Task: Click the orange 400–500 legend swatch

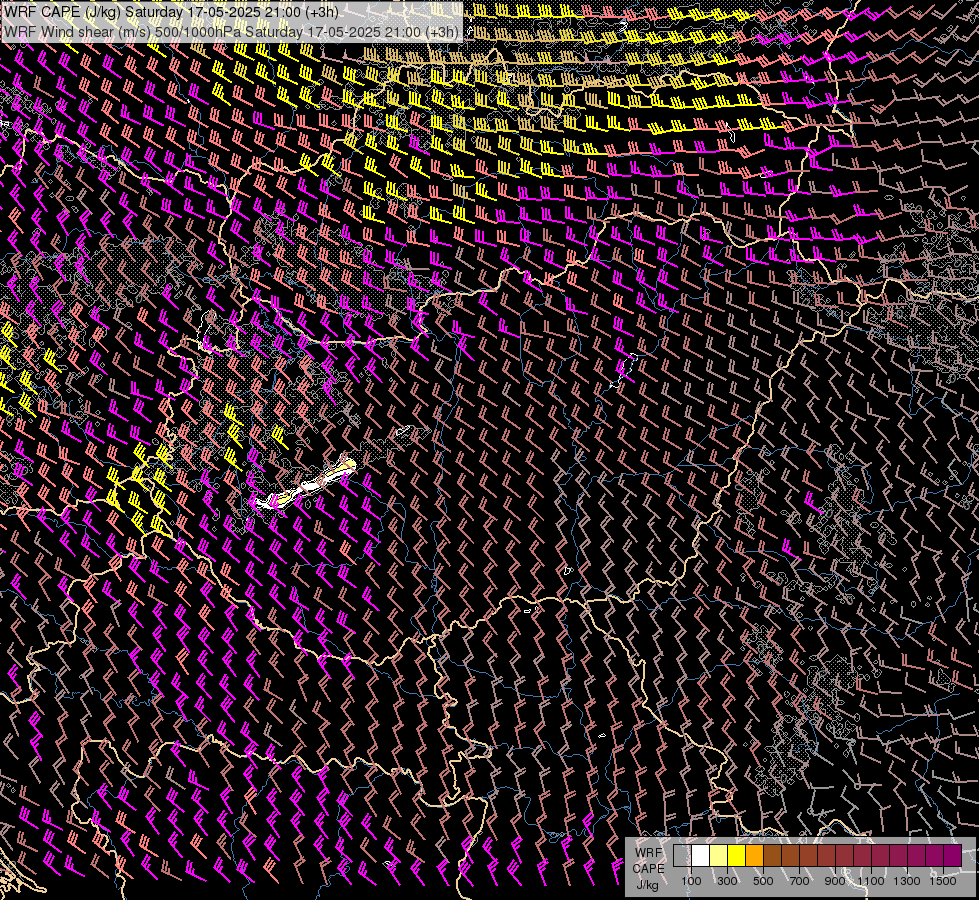Action: (755, 855)
